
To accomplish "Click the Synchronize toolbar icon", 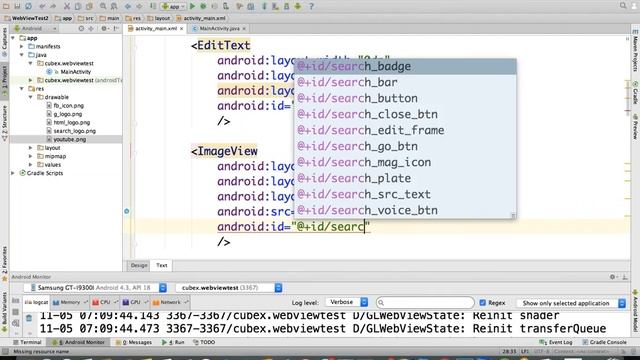I will [28, 6].
